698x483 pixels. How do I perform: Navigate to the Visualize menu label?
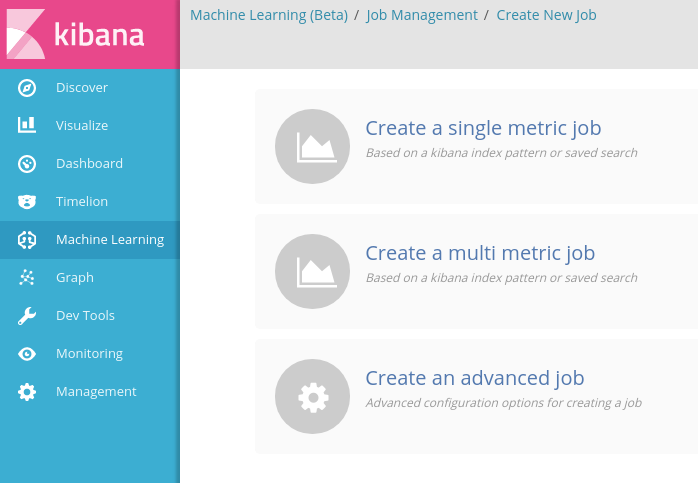coord(82,126)
